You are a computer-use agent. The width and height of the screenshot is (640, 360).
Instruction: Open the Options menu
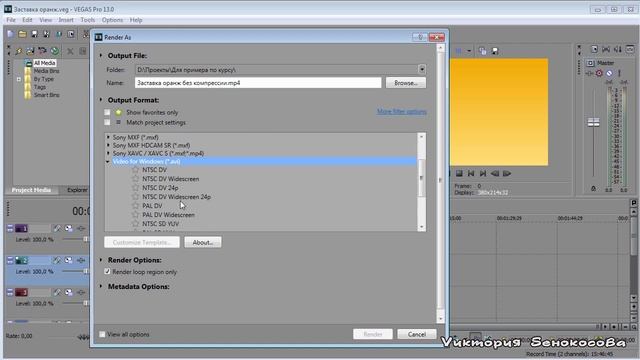click(x=112, y=20)
